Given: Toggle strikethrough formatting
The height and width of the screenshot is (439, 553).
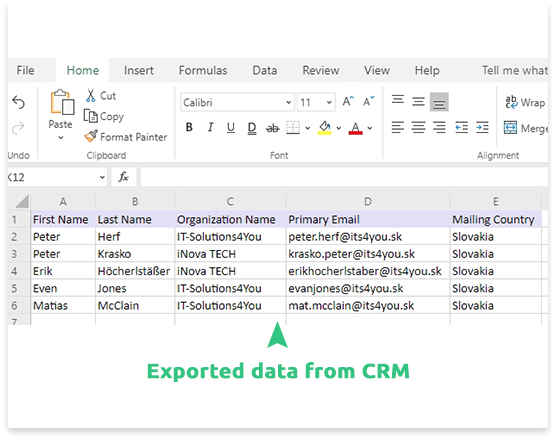Looking at the screenshot, I should tap(272, 128).
